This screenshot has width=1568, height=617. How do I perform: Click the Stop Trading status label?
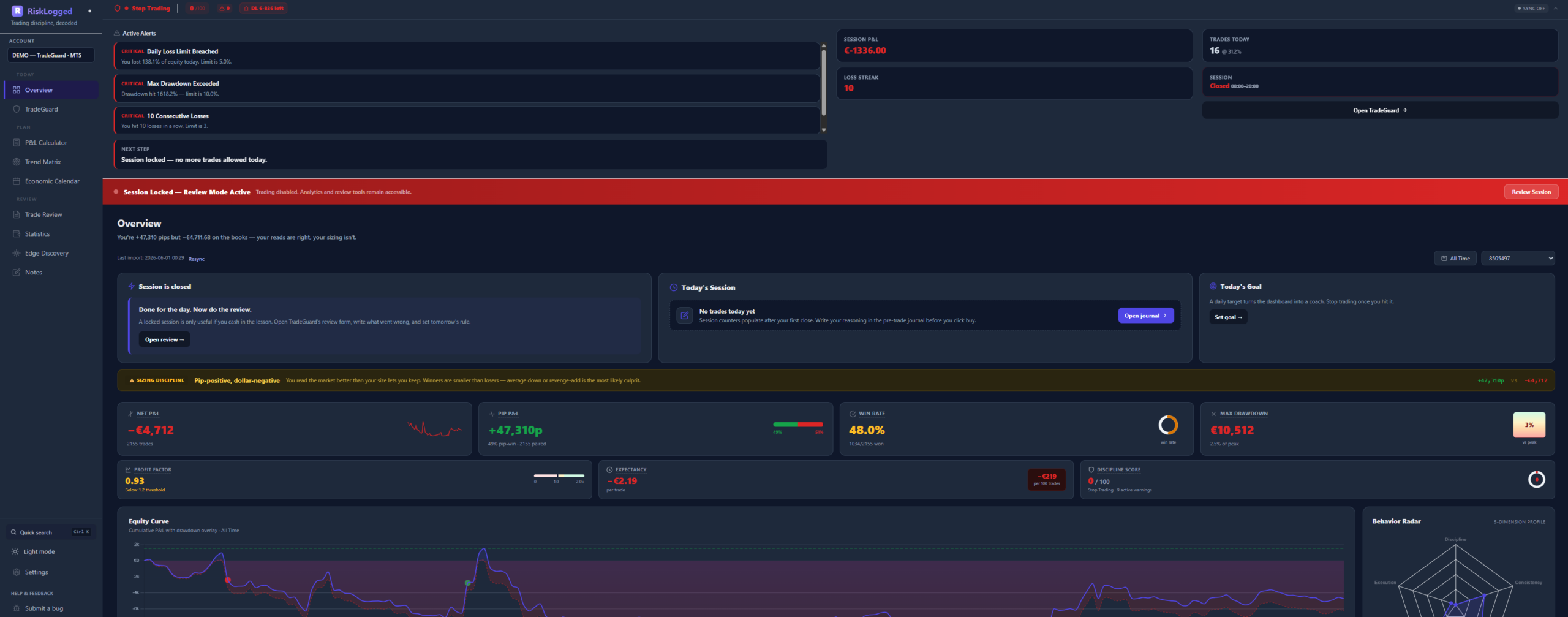151,9
